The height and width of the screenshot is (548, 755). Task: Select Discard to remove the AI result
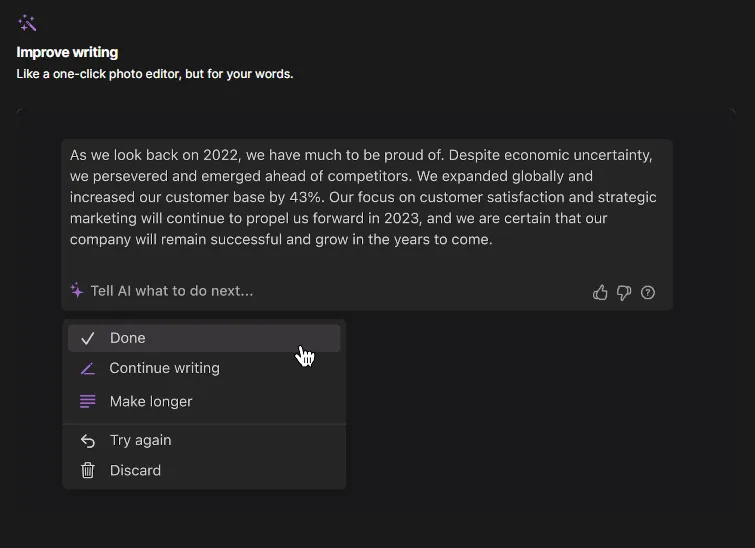[x=204, y=470]
